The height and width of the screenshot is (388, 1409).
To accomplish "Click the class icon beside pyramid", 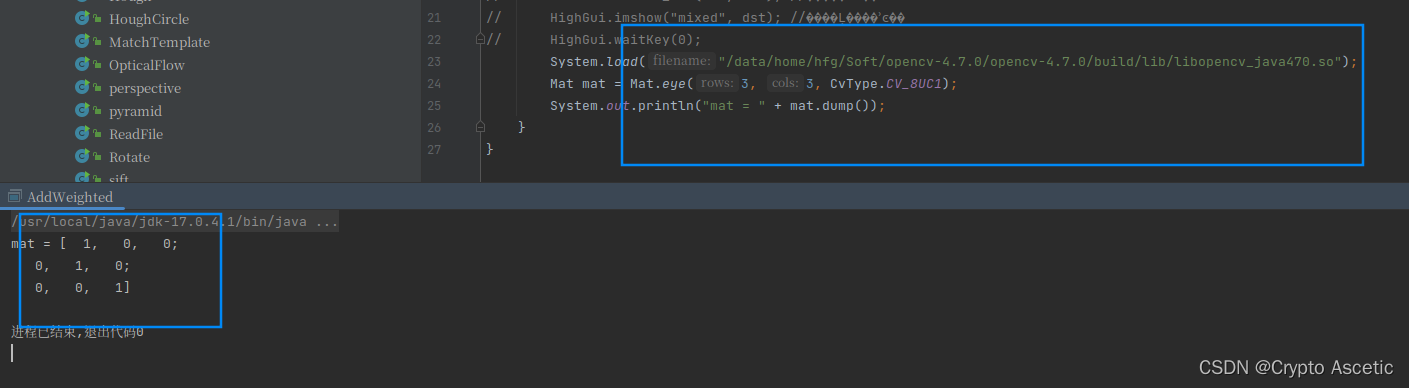I will pyautogui.click(x=83, y=111).
